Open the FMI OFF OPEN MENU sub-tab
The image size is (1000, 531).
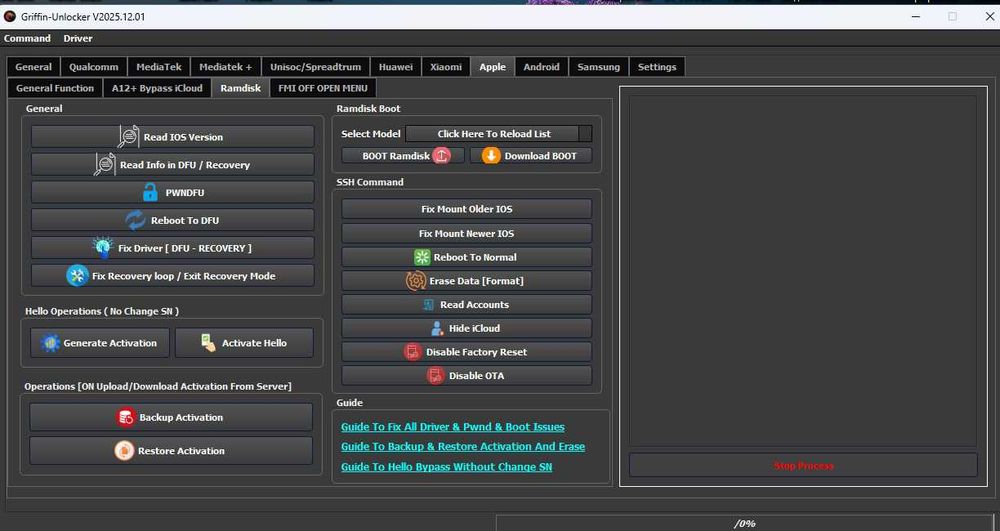(323, 88)
